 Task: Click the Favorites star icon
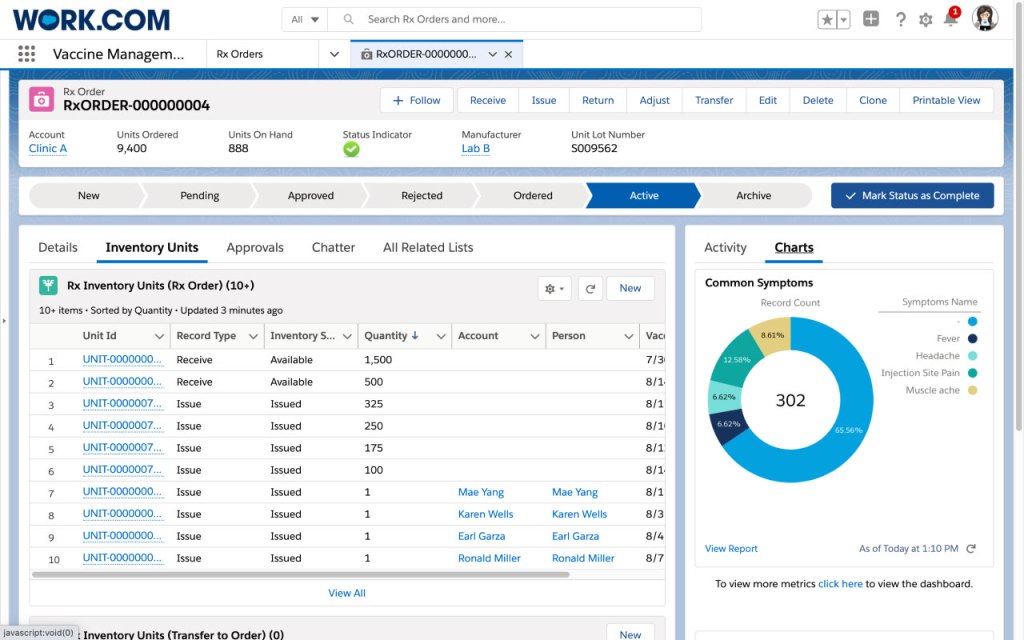click(827, 19)
